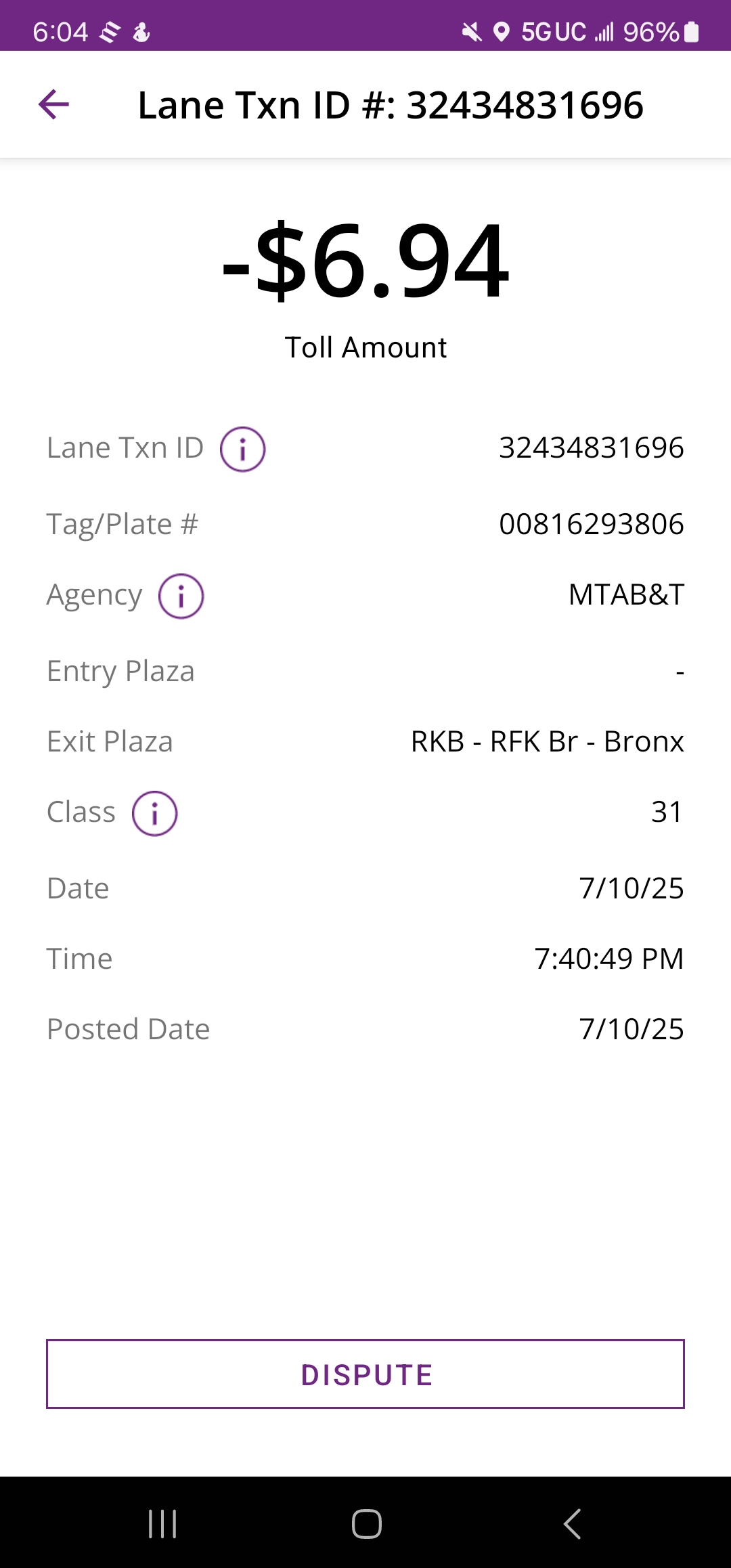
Task: Select the -$6.94 toll amount
Action: 365,261
